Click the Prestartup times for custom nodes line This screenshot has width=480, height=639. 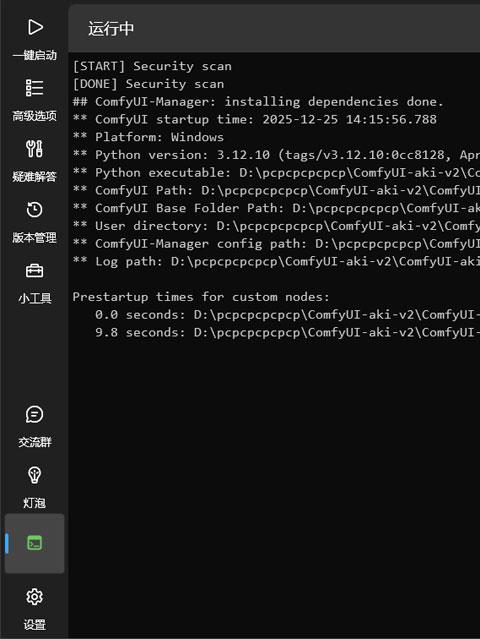201,297
